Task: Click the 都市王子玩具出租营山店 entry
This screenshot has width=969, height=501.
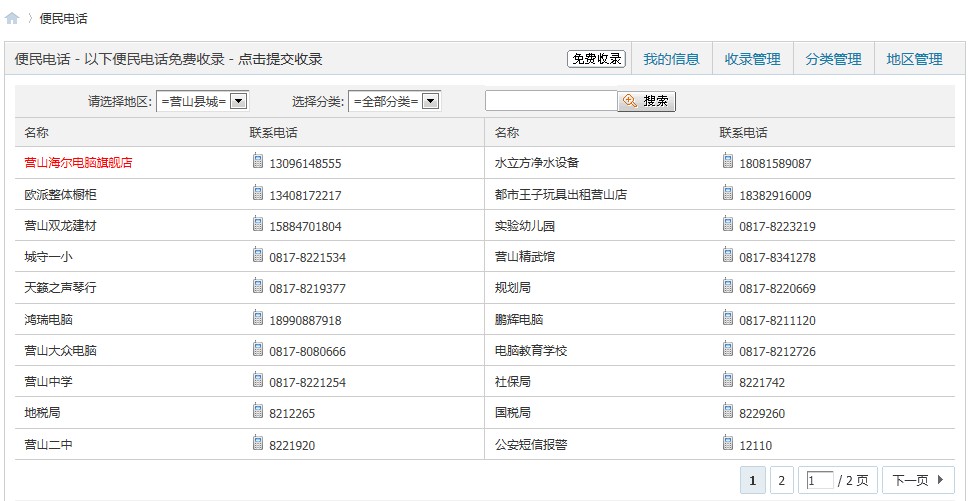Action: tap(561, 195)
